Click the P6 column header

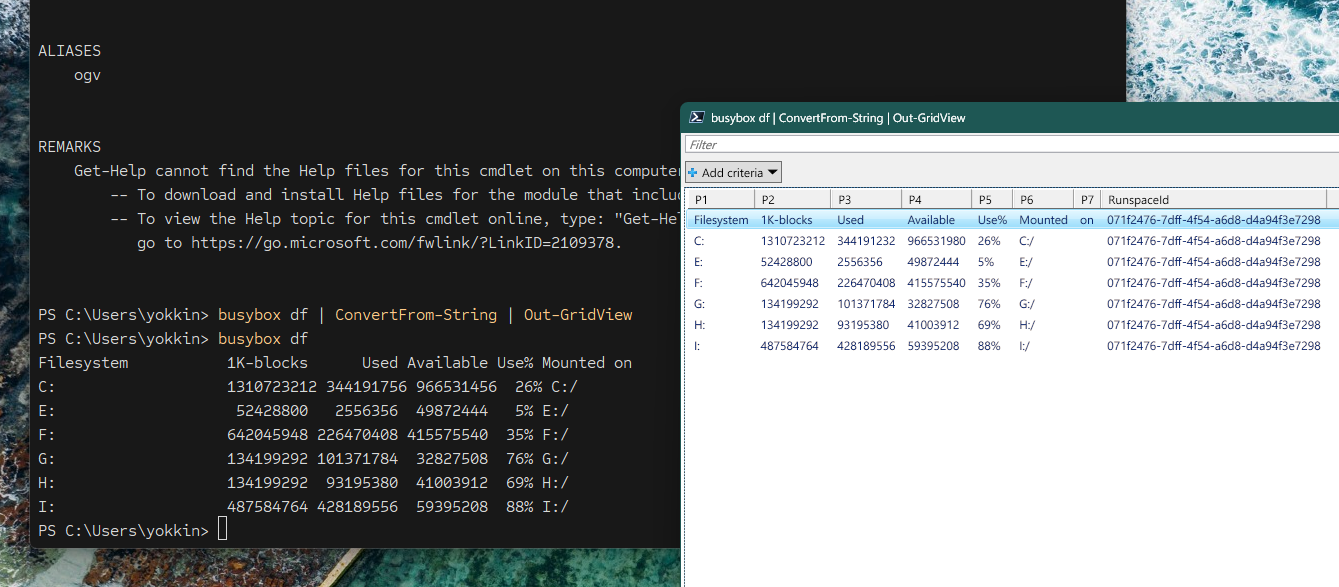(1042, 199)
